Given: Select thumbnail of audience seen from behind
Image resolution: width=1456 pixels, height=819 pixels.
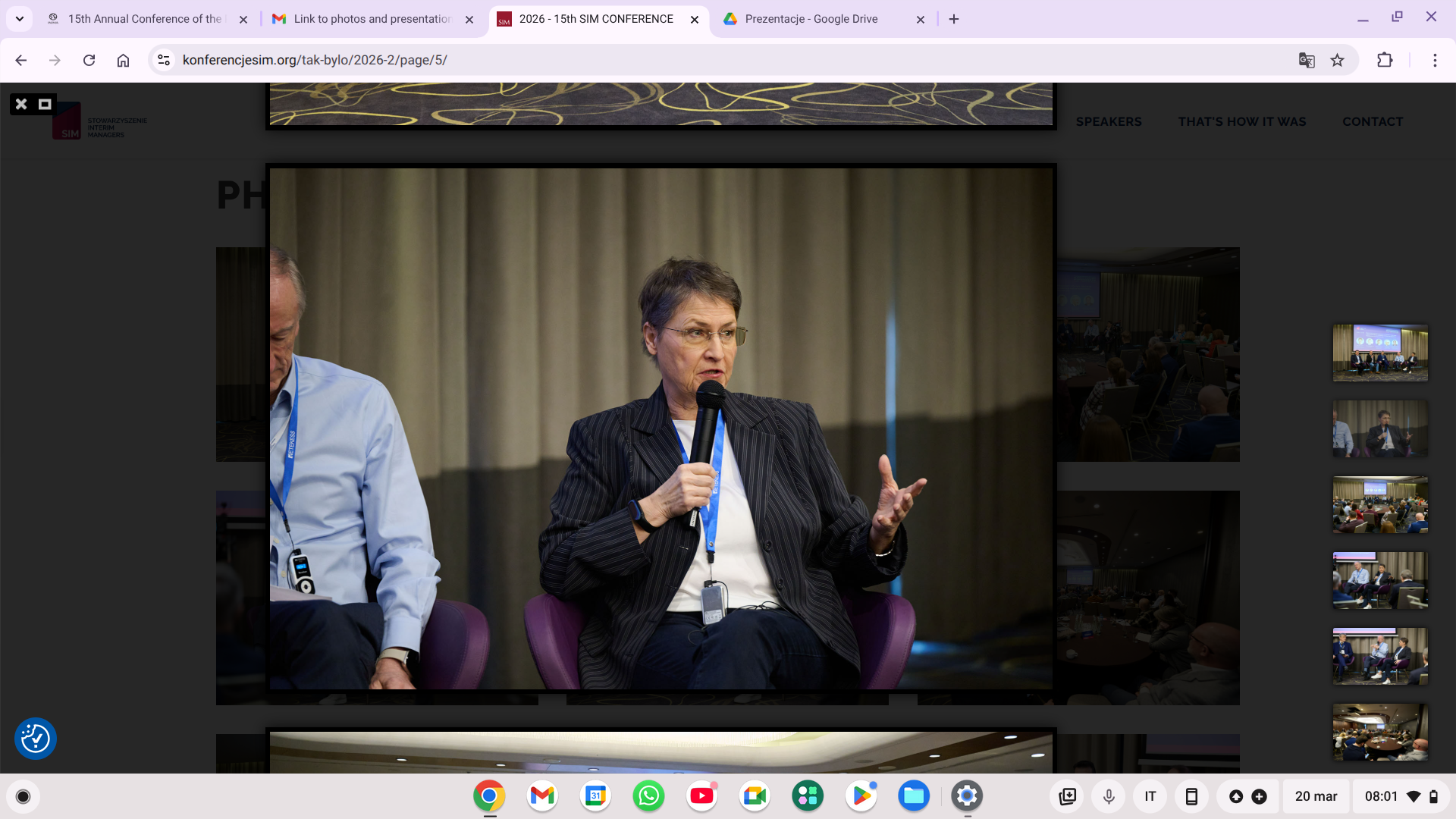Looking at the screenshot, I should click(x=1380, y=504).
